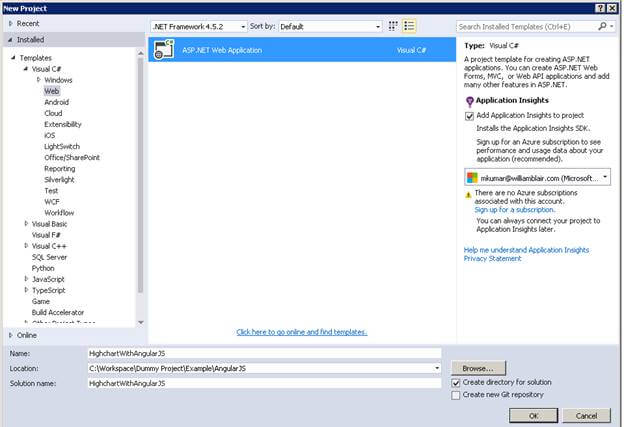Select the Workflow category
Image resolution: width=624 pixels, height=427 pixels.
click(59, 213)
